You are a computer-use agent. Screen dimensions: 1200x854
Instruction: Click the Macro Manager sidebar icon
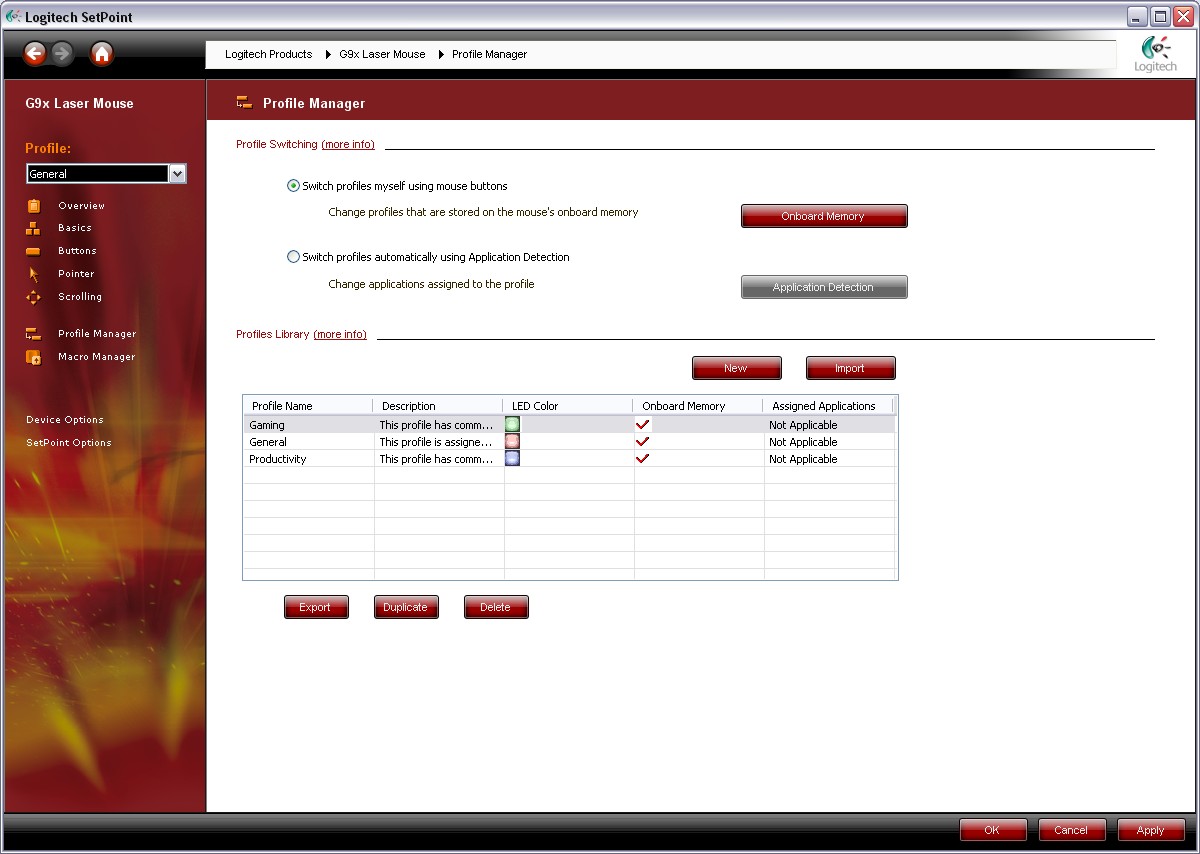click(x=34, y=357)
